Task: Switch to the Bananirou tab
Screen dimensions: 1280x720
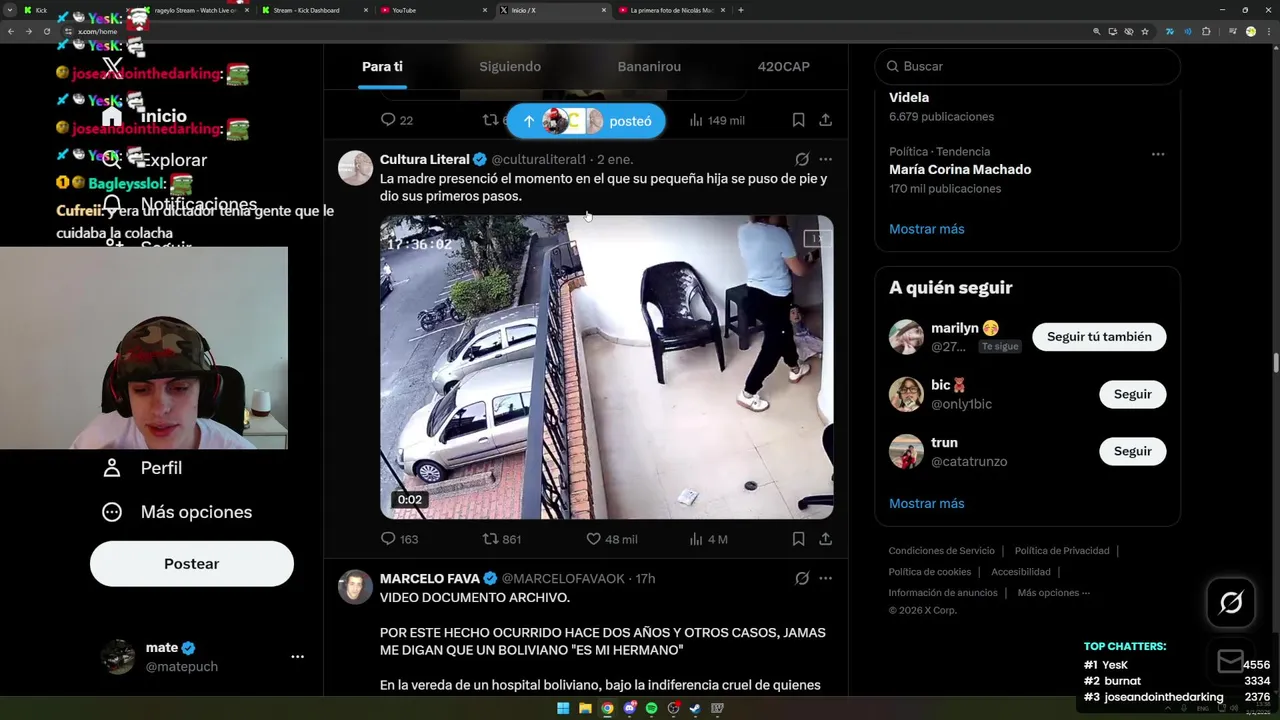Action: 649,67
